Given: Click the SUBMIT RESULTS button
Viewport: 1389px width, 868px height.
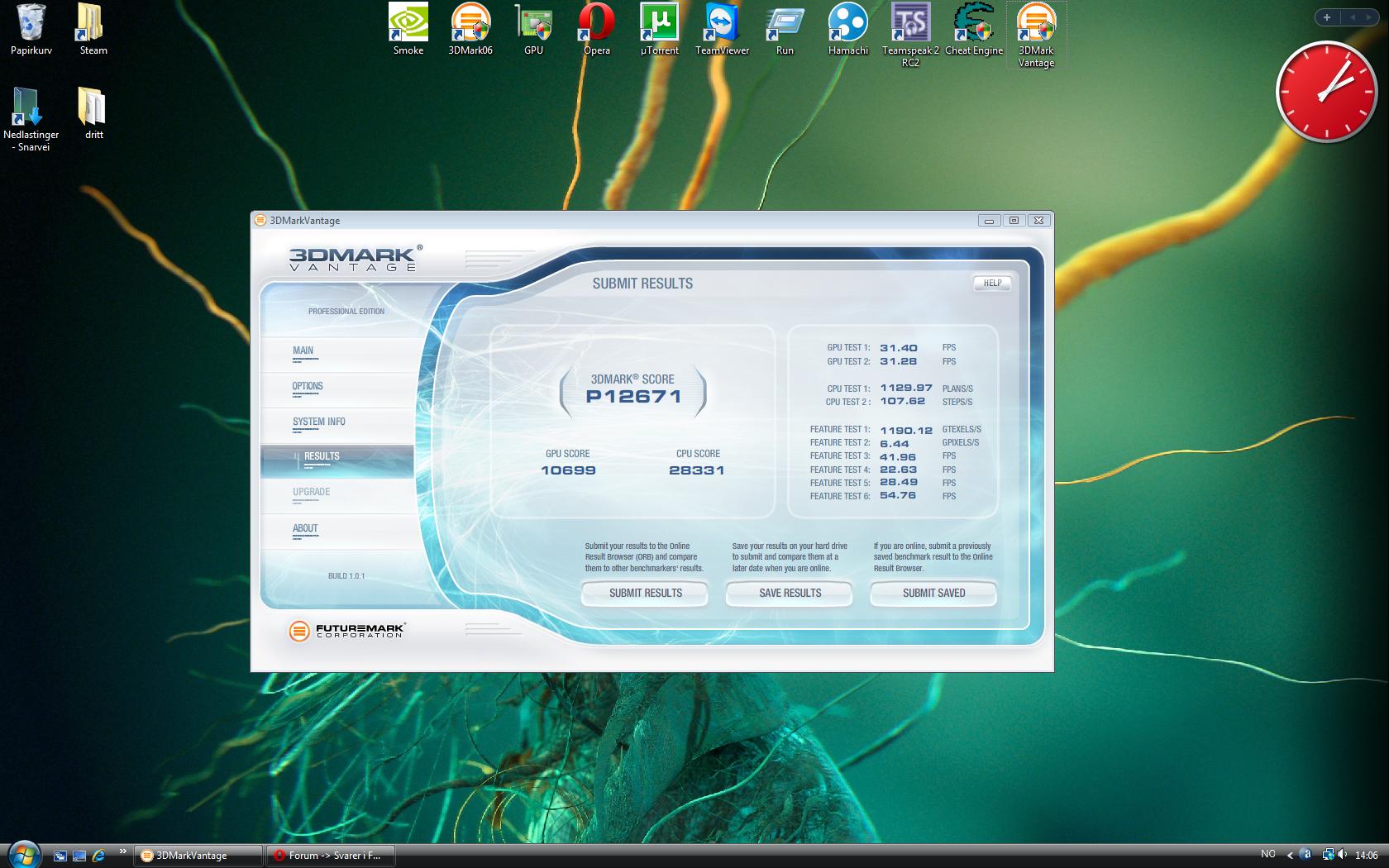Looking at the screenshot, I should (645, 593).
